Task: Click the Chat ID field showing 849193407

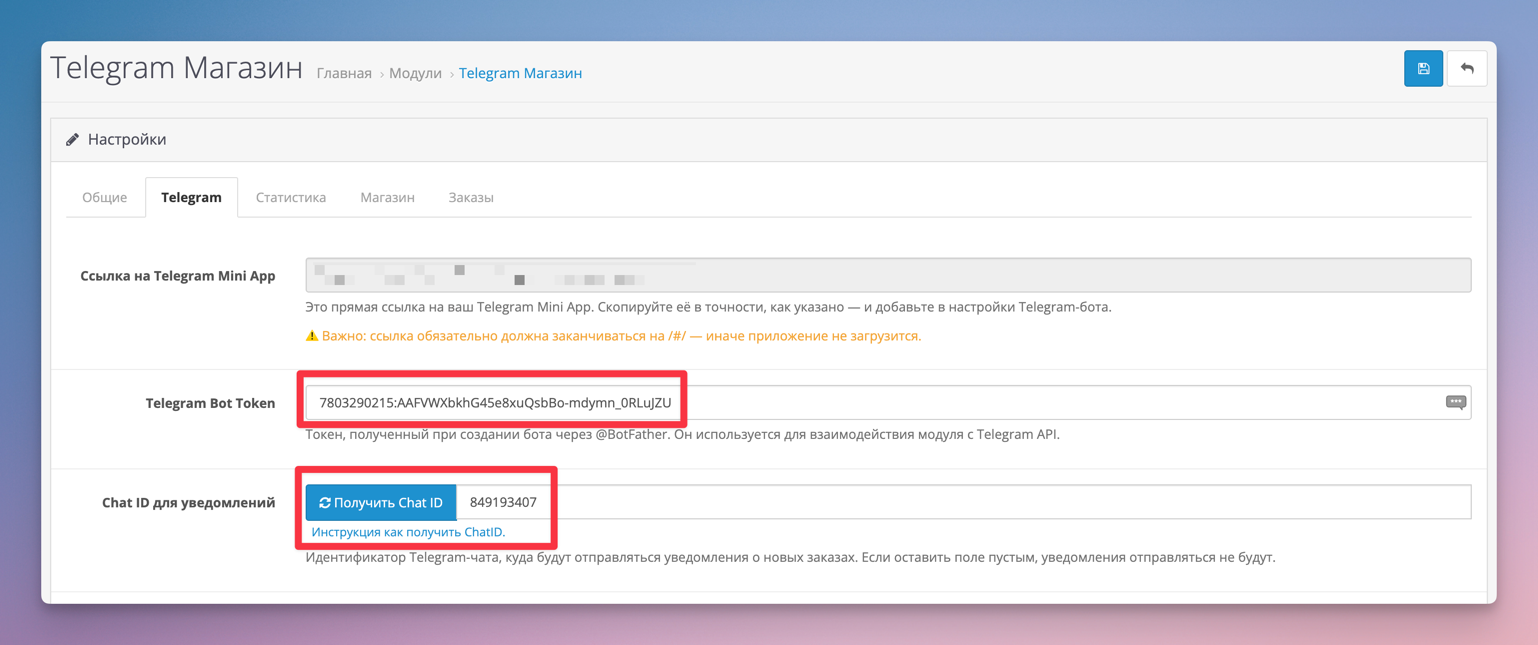Action: pos(501,502)
